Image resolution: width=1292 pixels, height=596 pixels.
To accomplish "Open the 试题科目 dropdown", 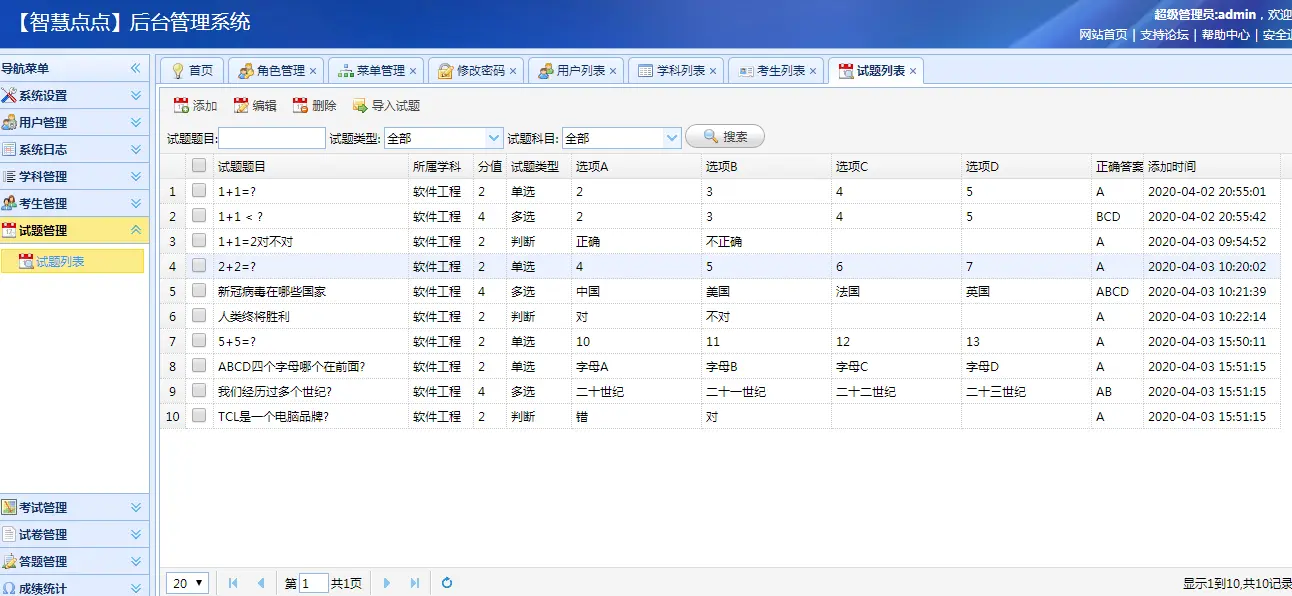I will pyautogui.click(x=672, y=138).
